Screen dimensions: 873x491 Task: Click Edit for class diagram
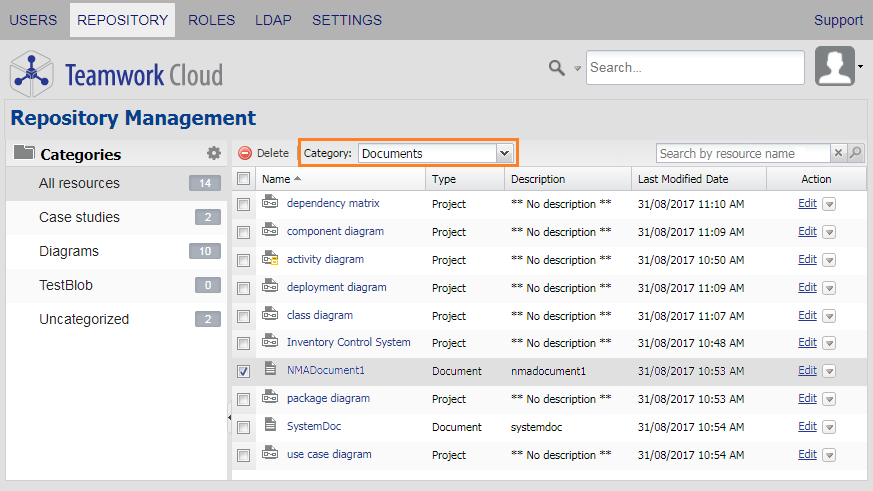click(807, 315)
